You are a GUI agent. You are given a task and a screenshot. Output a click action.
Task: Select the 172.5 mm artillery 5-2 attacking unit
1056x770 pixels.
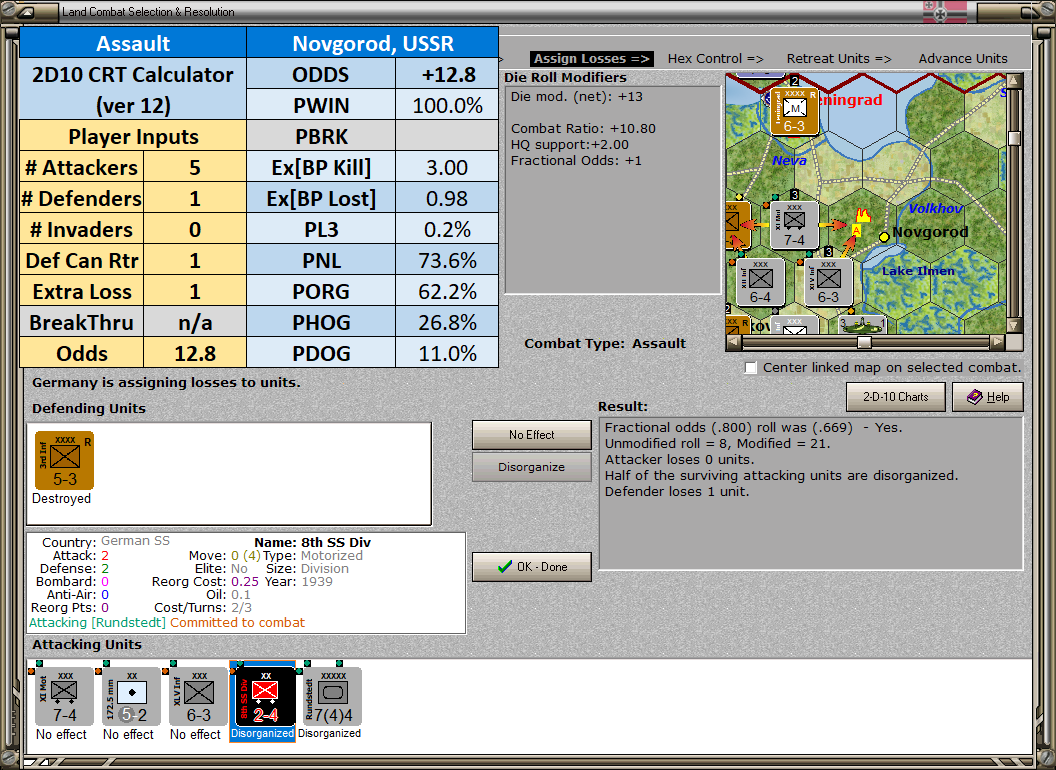pos(132,697)
